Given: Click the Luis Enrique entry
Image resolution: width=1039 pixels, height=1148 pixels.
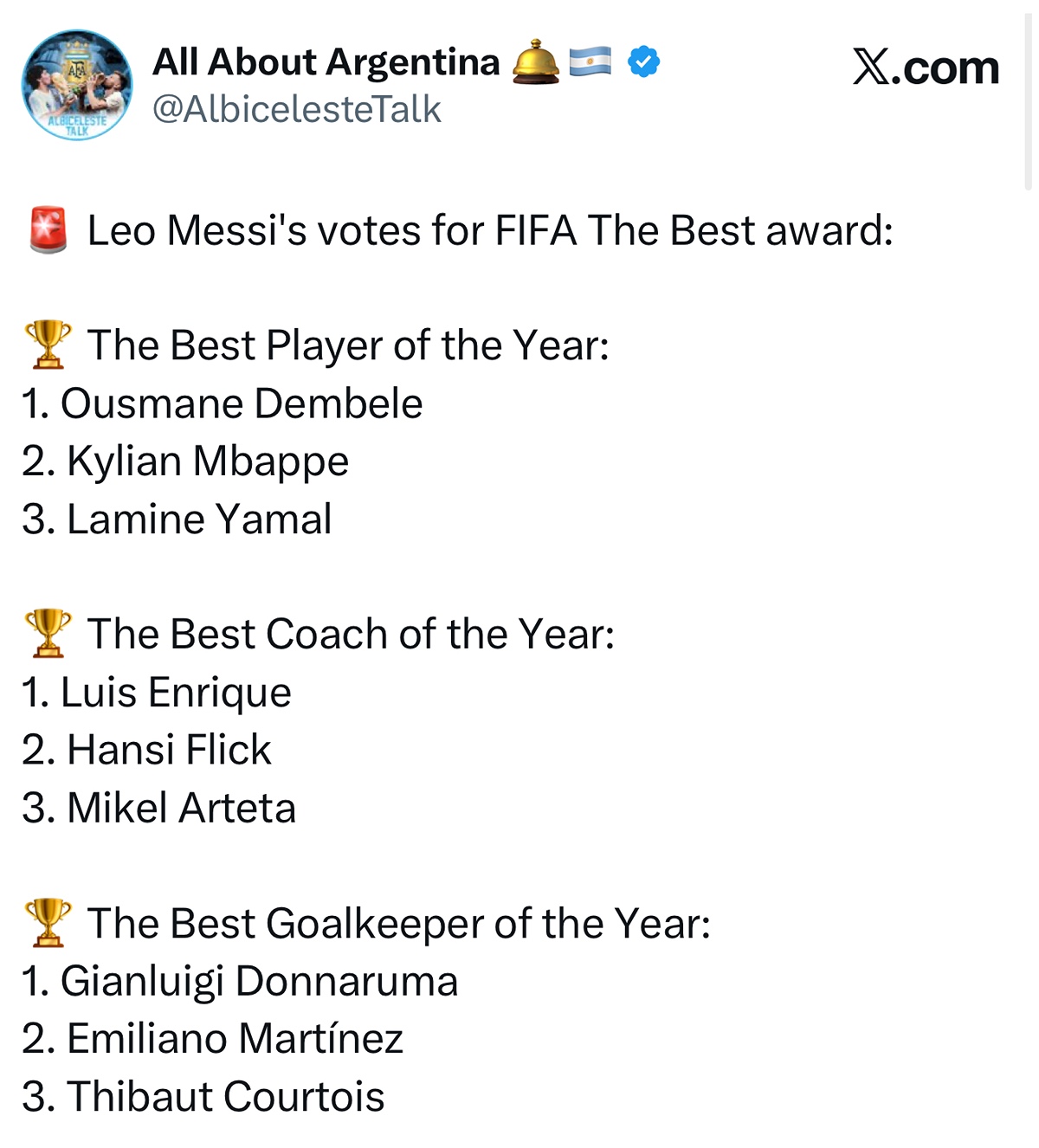Looking at the screenshot, I should (158, 693).
